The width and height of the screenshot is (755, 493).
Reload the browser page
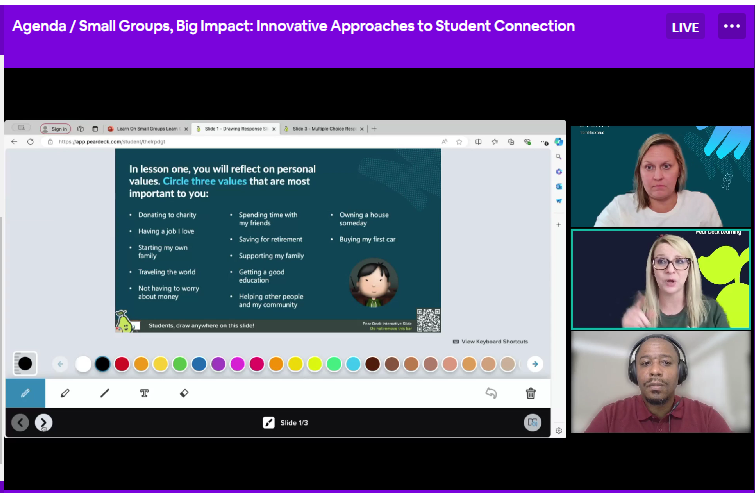(x=30, y=142)
